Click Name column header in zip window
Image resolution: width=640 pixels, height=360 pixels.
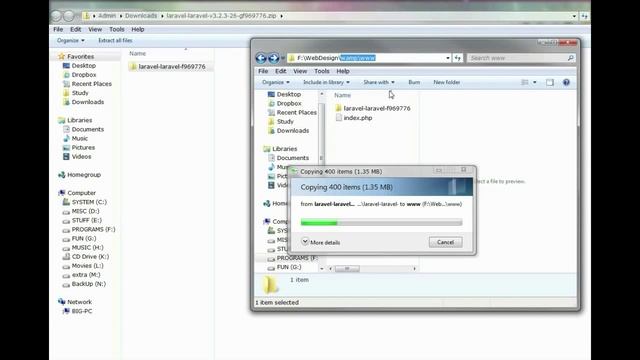[x=138, y=53]
